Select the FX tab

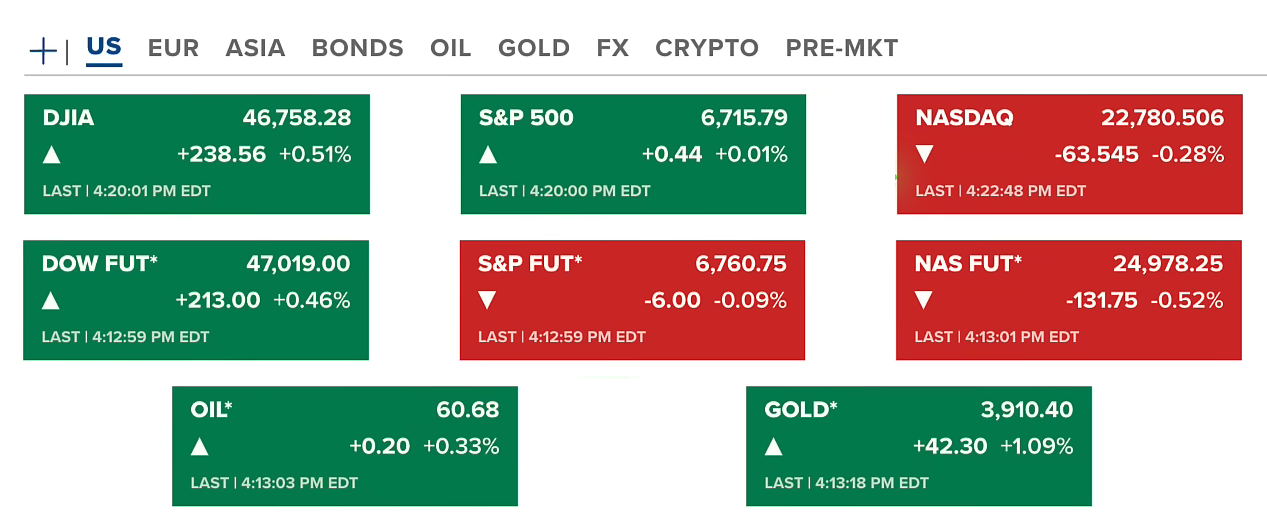coord(612,48)
